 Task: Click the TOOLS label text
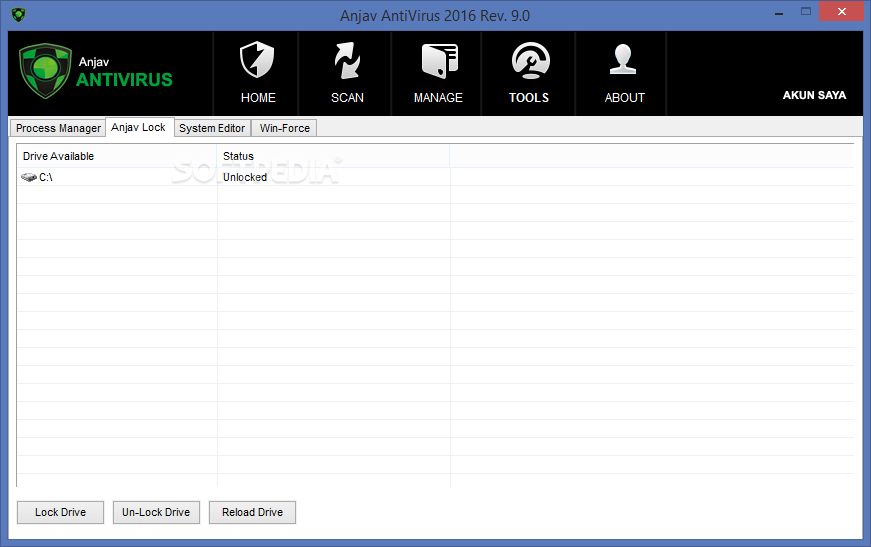529,98
